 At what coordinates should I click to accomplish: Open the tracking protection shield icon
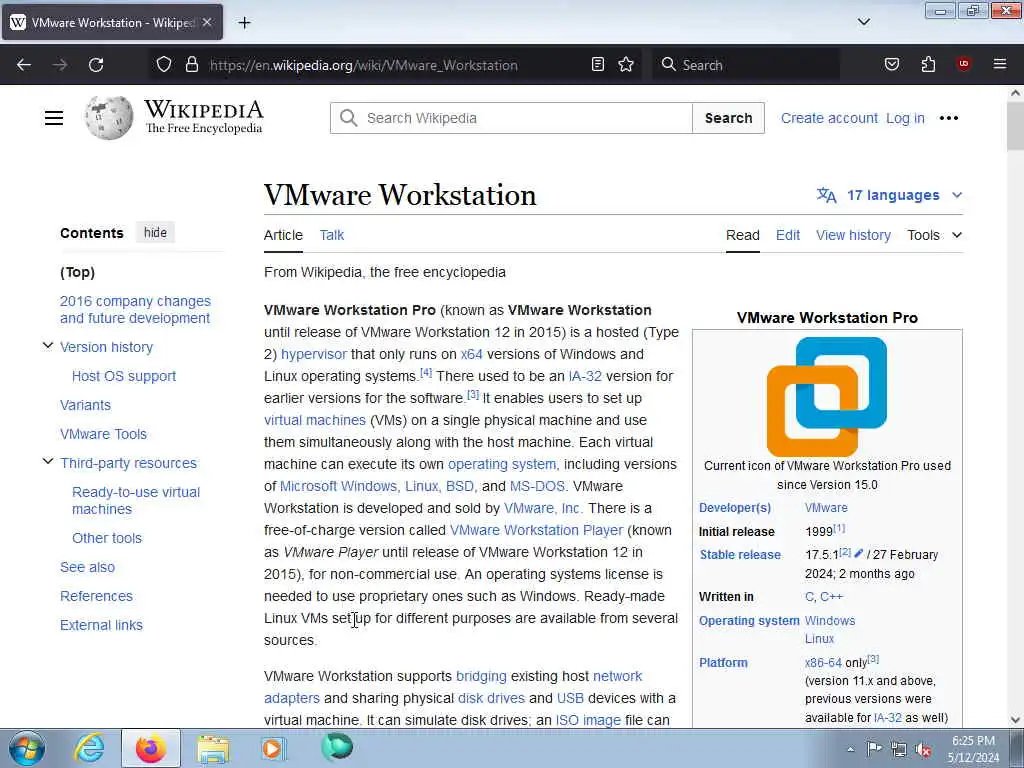(x=164, y=65)
